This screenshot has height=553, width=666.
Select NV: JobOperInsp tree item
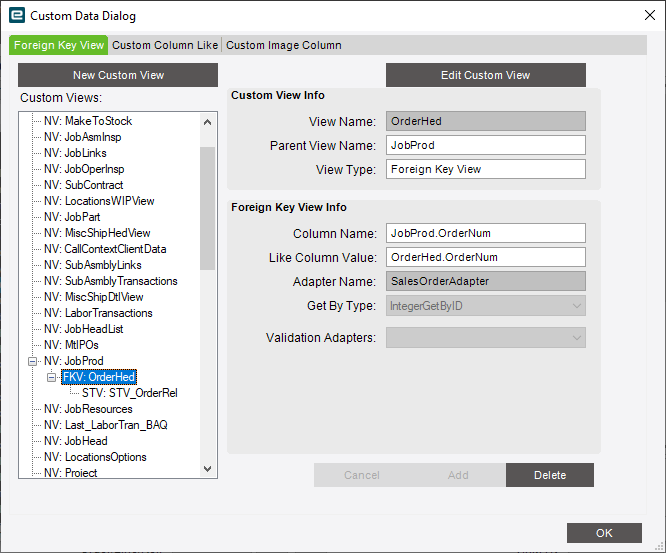(84, 169)
